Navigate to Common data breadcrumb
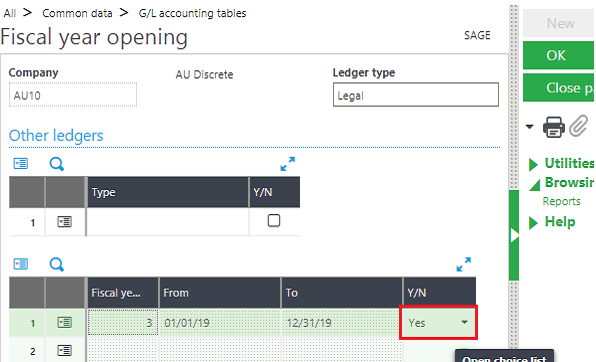 coord(77,13)
